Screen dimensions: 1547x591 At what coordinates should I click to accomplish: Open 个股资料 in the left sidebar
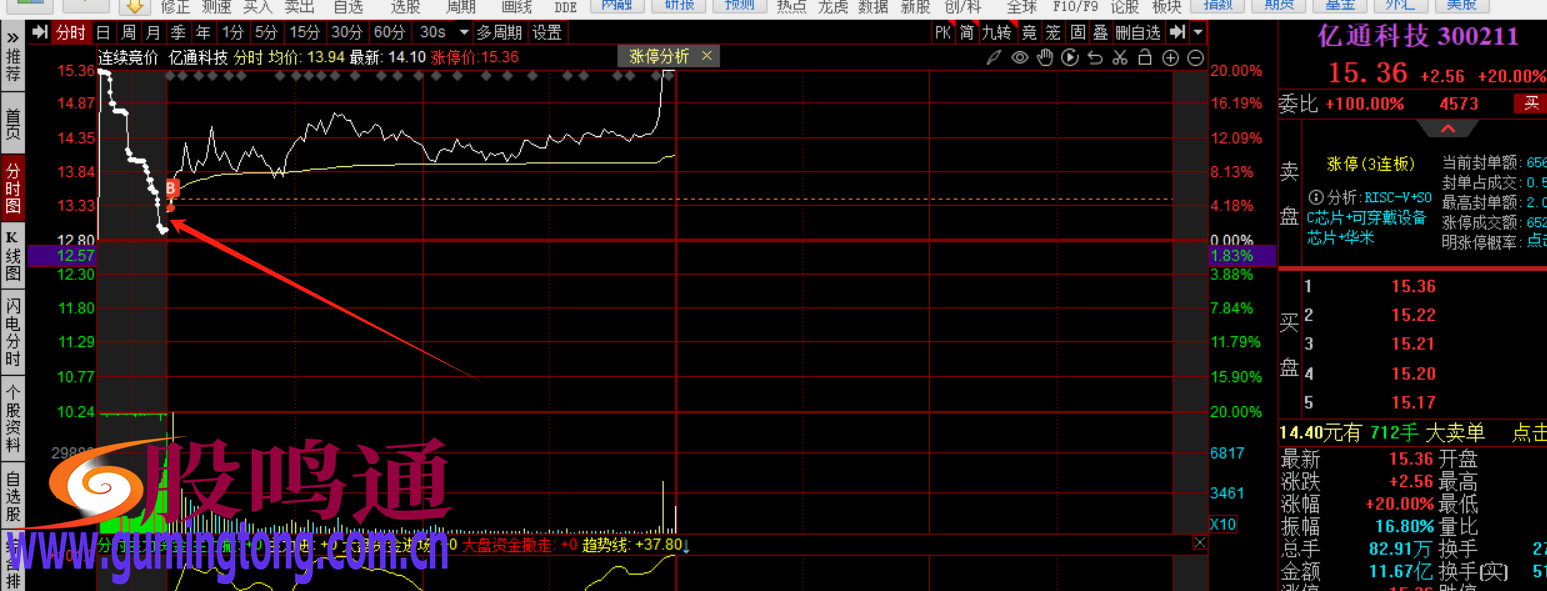[x=13, y=419]
